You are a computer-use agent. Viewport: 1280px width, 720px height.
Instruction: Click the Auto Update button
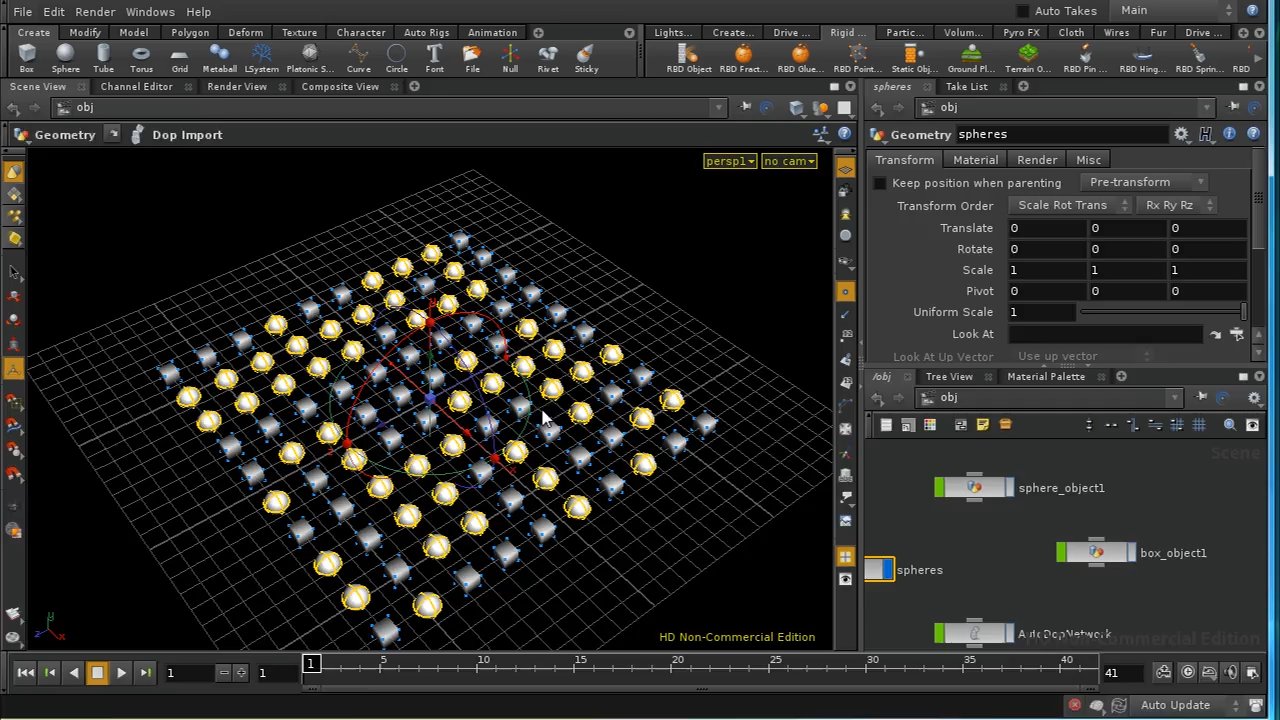click(x=1175, y=705)
